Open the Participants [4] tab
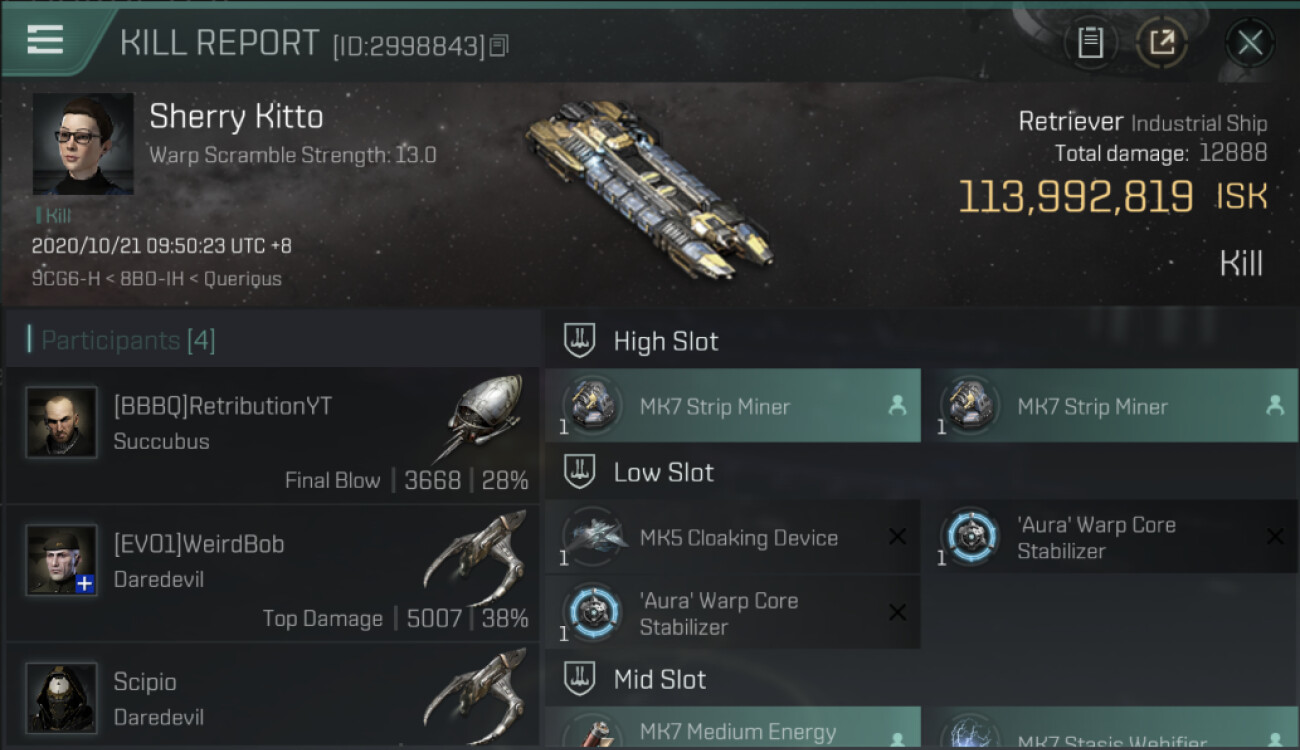 (x=128, y=340)
